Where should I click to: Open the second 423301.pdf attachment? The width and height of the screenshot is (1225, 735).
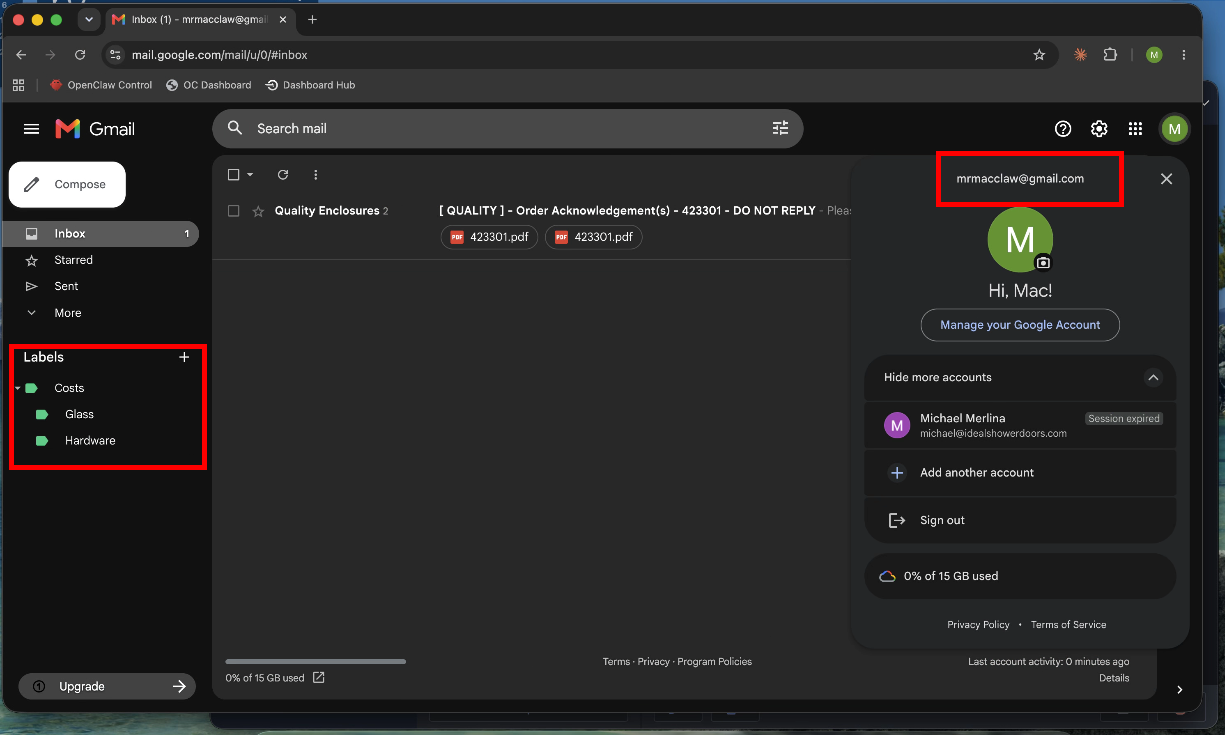pyautogui.click(x=594, y=237)
